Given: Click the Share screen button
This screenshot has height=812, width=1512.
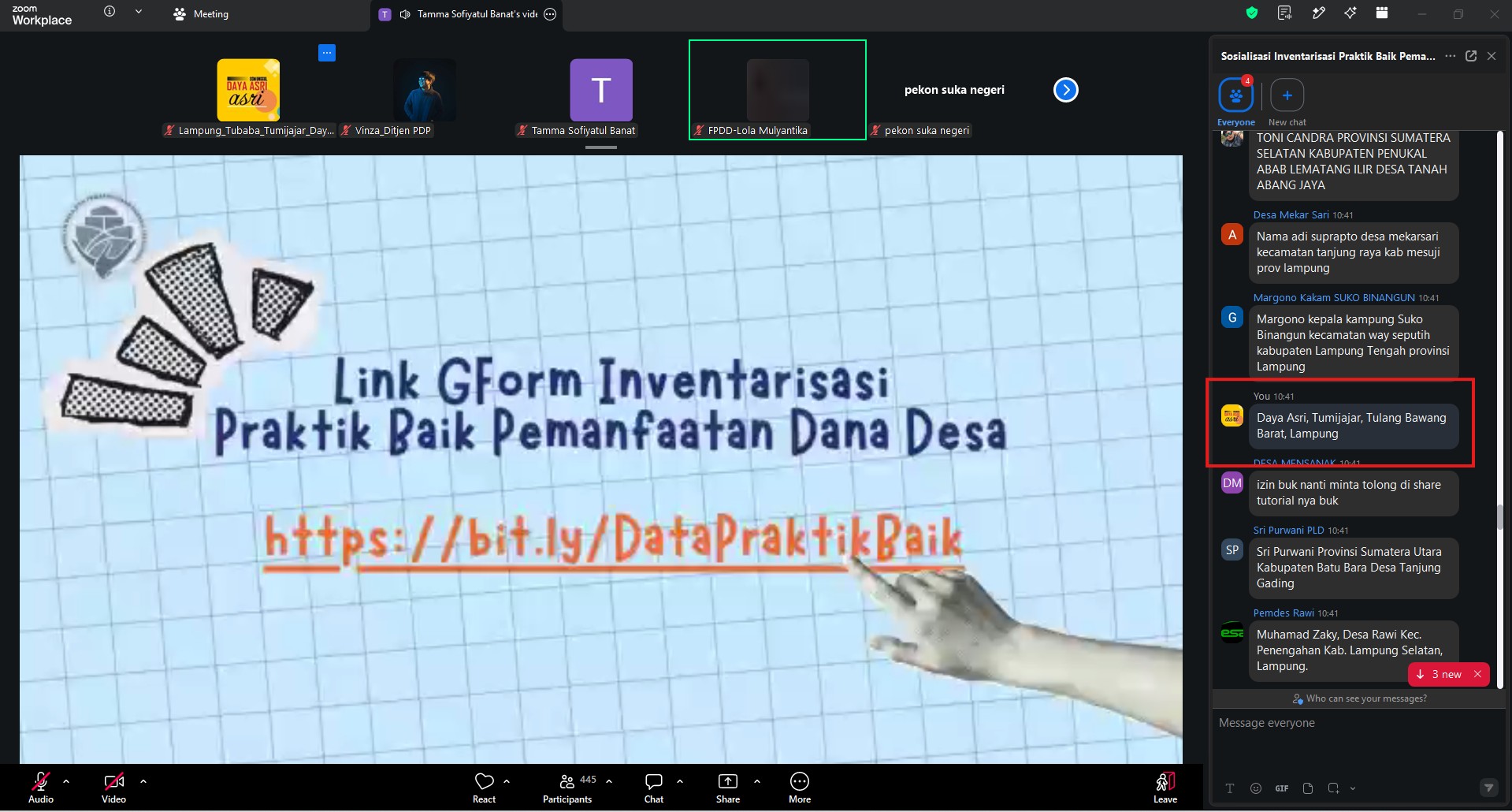Looking at the screenshot, I should [728, 788].
